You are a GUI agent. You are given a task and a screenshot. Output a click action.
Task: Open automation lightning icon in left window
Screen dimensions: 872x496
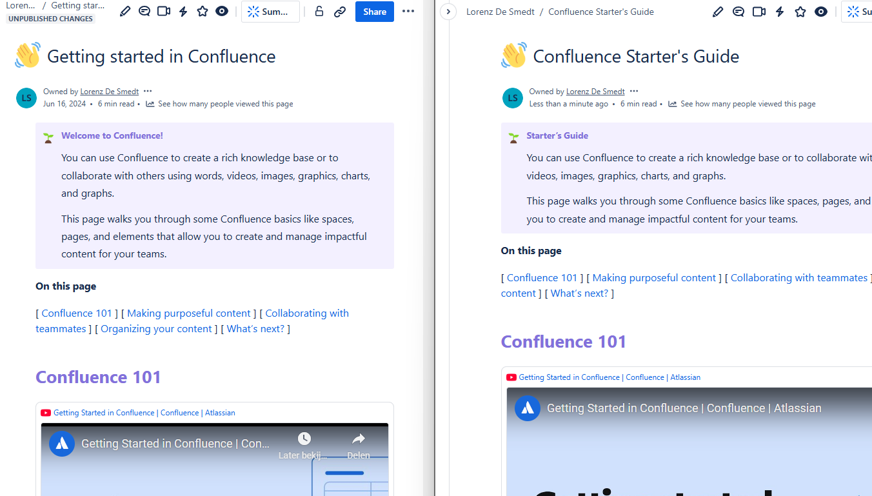click(x=183, y=11)
